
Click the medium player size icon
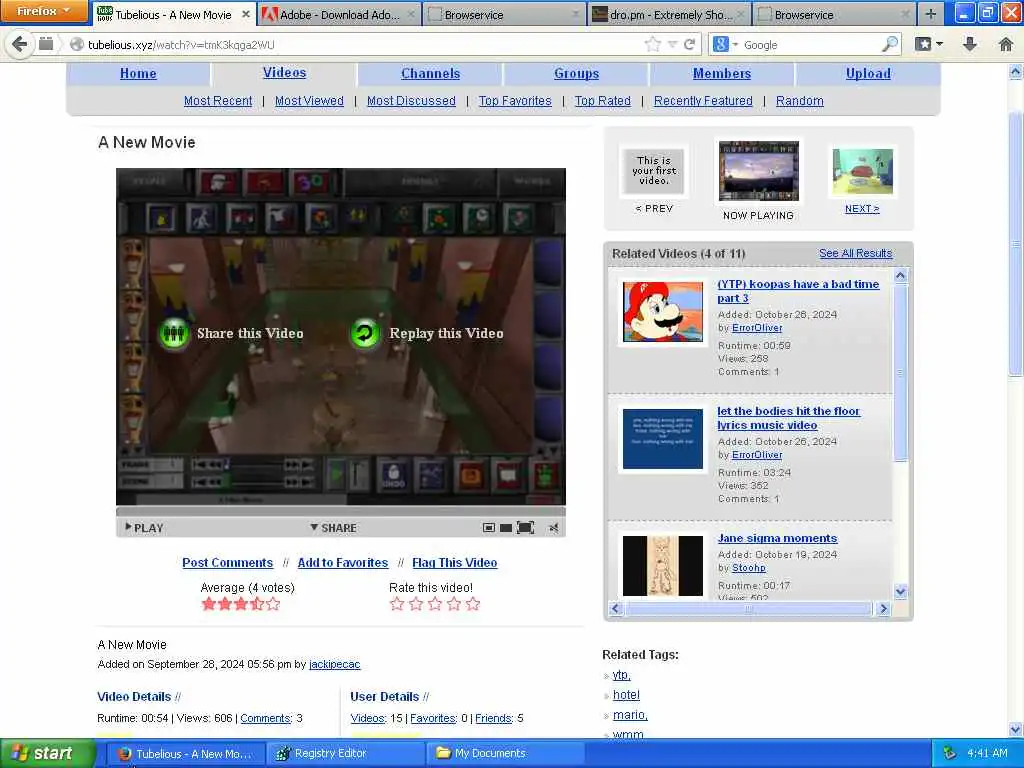tap(505, 528)
